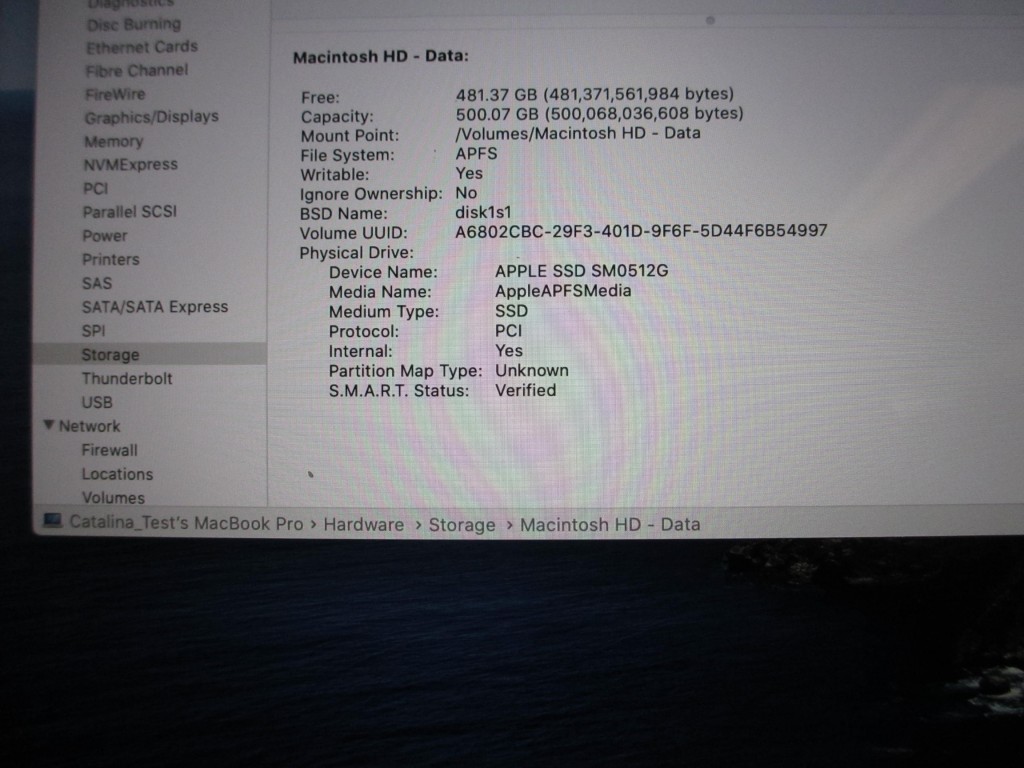The height and width of the screenshot is (768, 1024).
Task: Click the Partition Map Type value Unknown
Action: coord(532,370)
